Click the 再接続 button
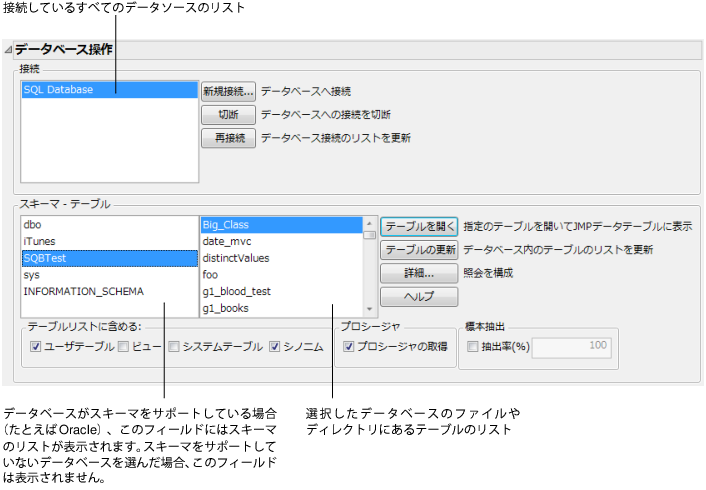Viewport: 706px width, 490px height. click(228, 138)
